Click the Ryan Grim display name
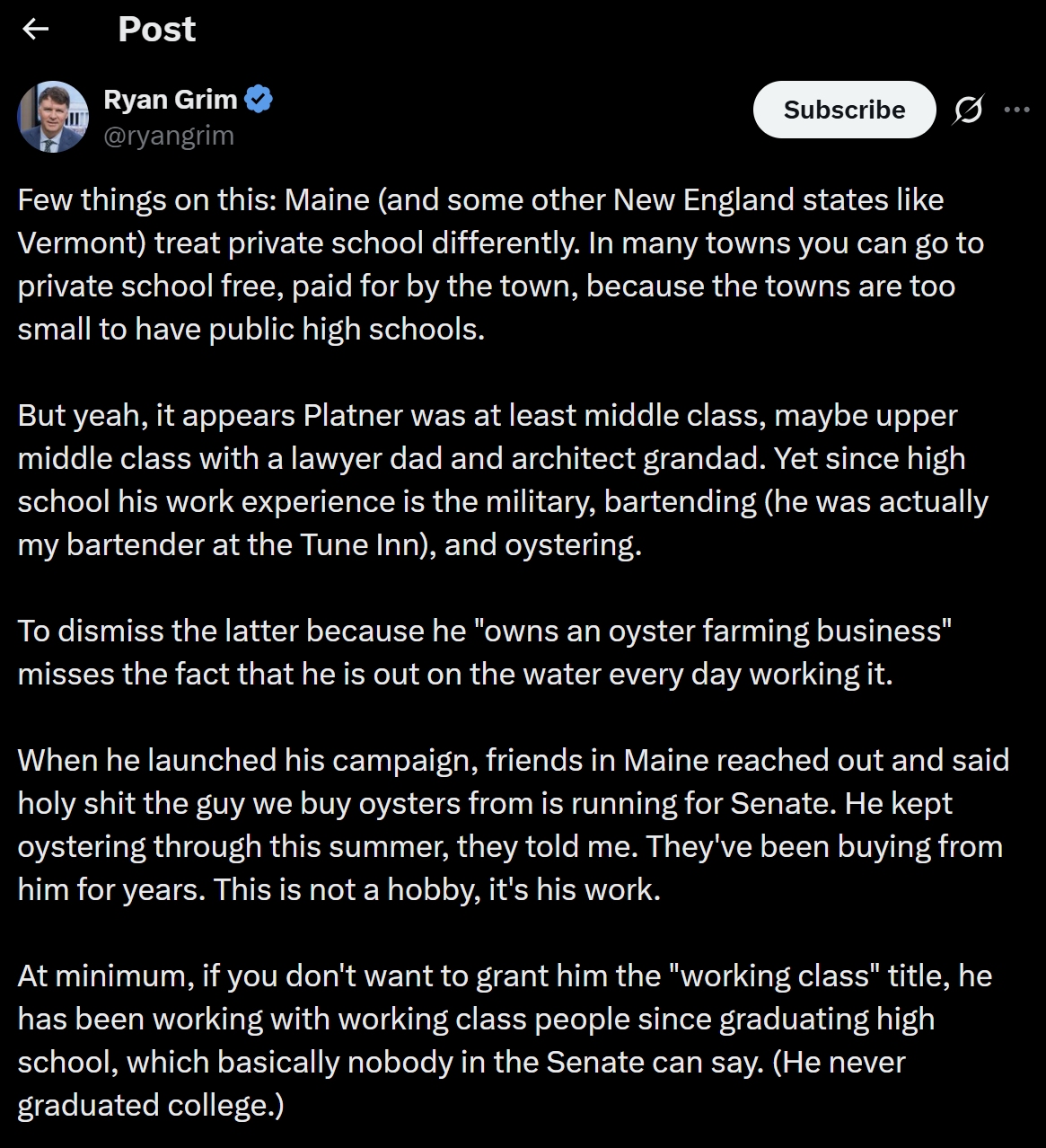 pos(171,99)
